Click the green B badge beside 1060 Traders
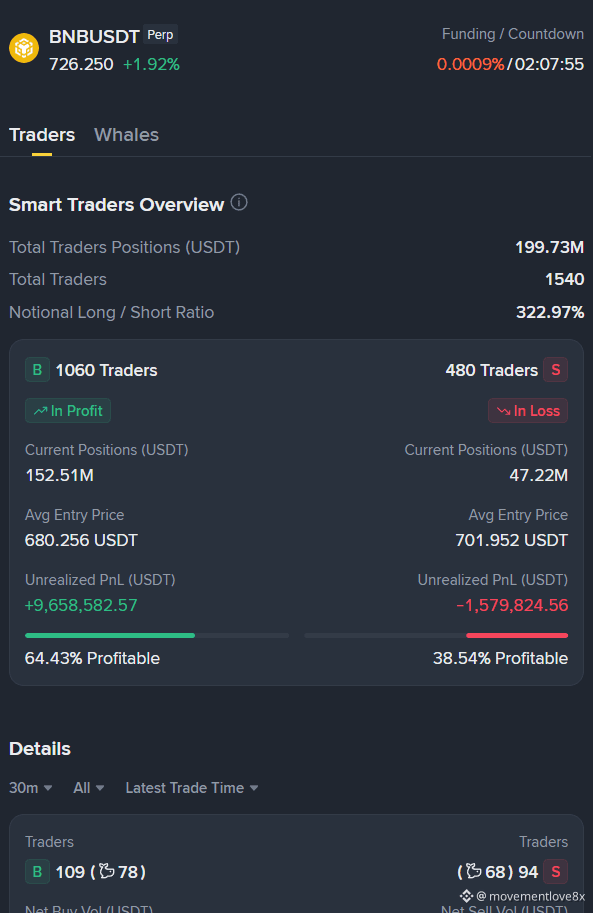593x913 pixels. [37, 370]
